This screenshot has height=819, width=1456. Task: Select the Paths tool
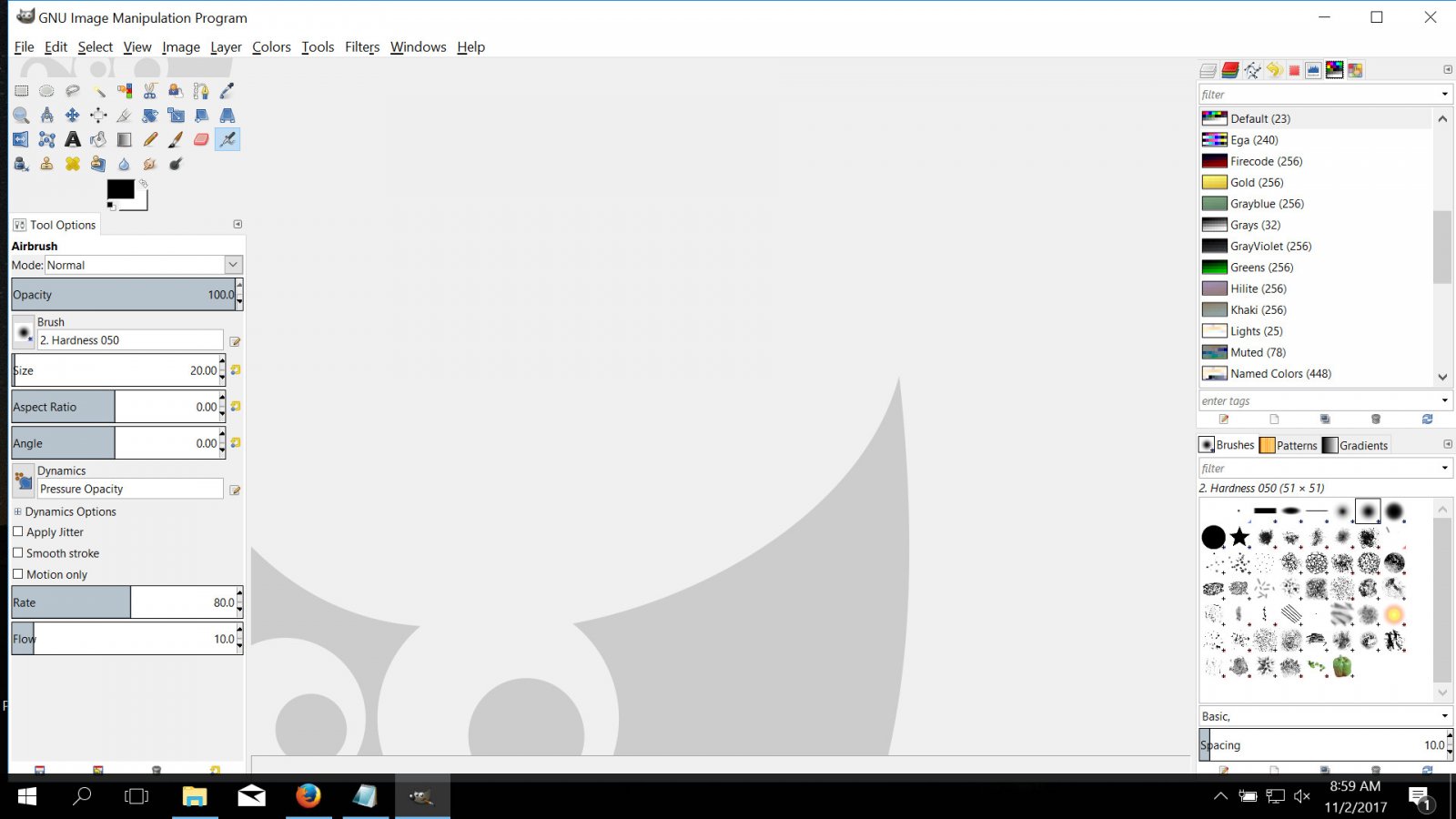pyautogui.click(x=201, y=91)
